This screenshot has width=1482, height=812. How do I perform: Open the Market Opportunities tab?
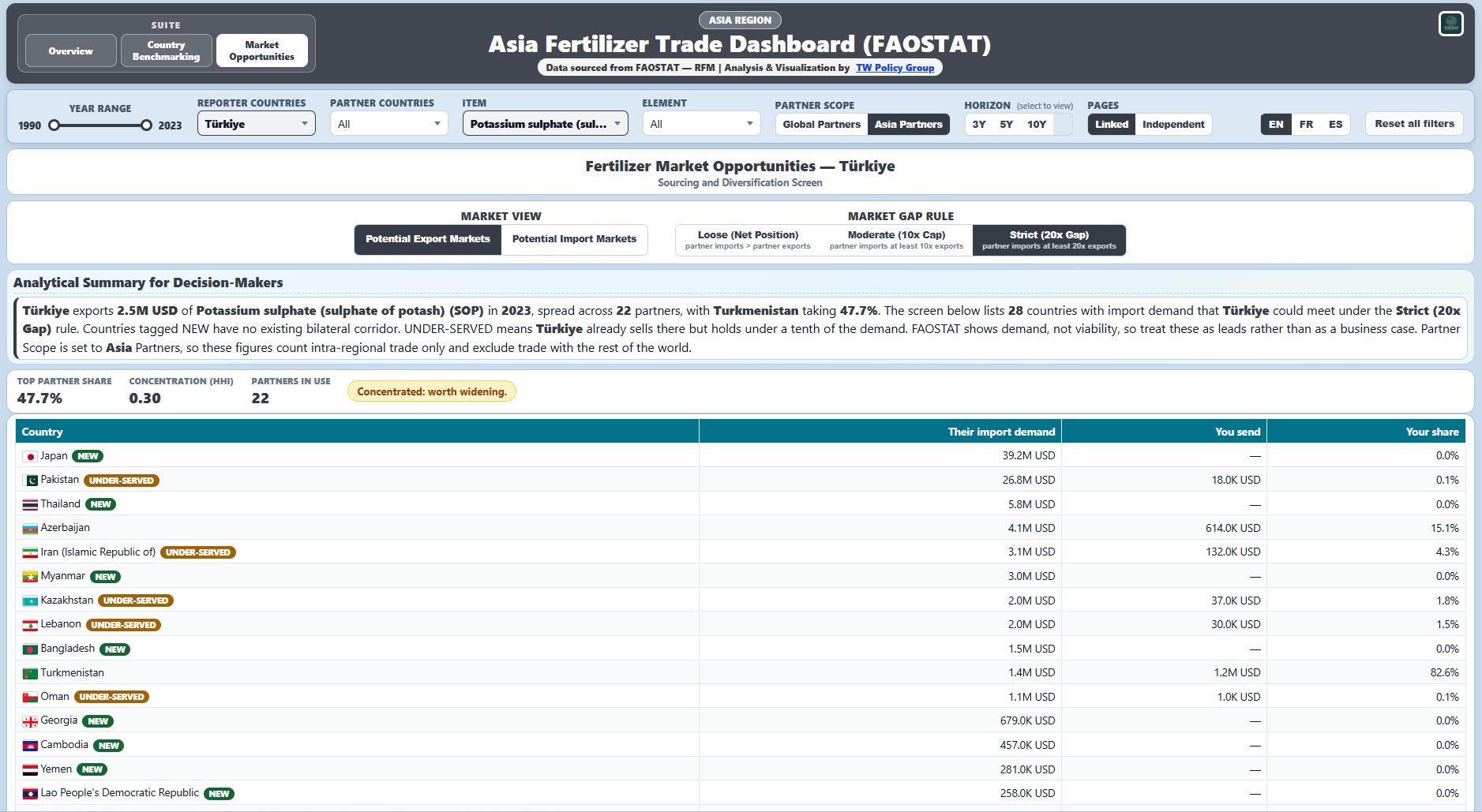pyautogui.click(x=262, y=51)
